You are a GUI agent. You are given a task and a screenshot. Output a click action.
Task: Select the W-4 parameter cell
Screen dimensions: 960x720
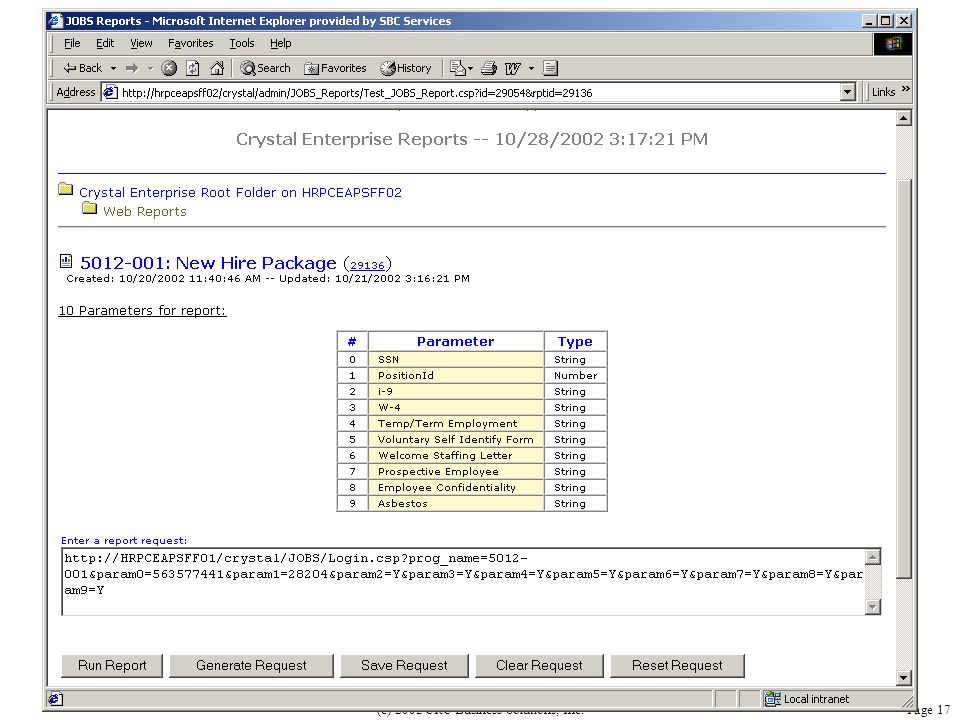click(456, 407)
